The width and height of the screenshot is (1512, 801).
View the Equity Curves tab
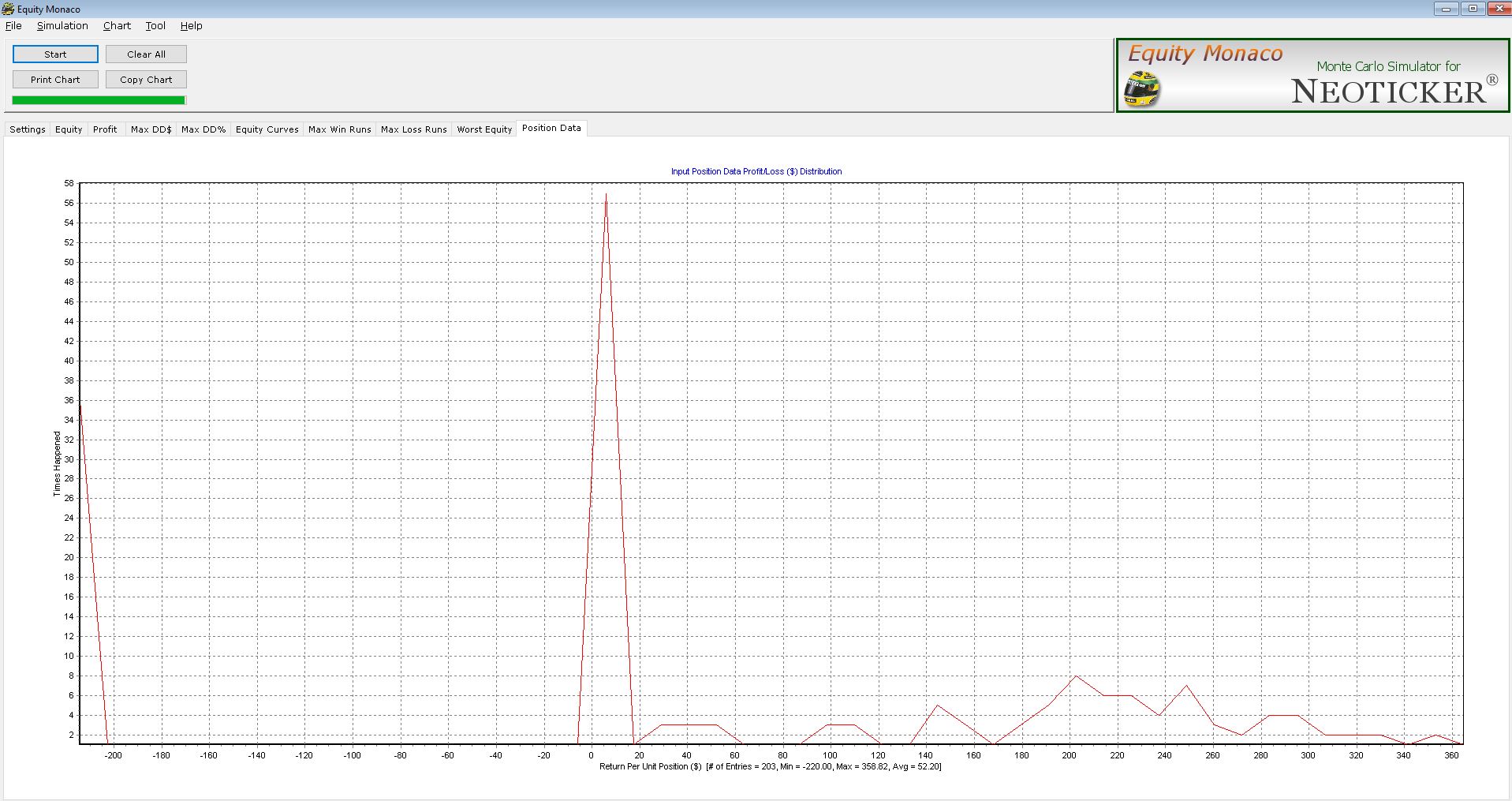tap(267, 129)
